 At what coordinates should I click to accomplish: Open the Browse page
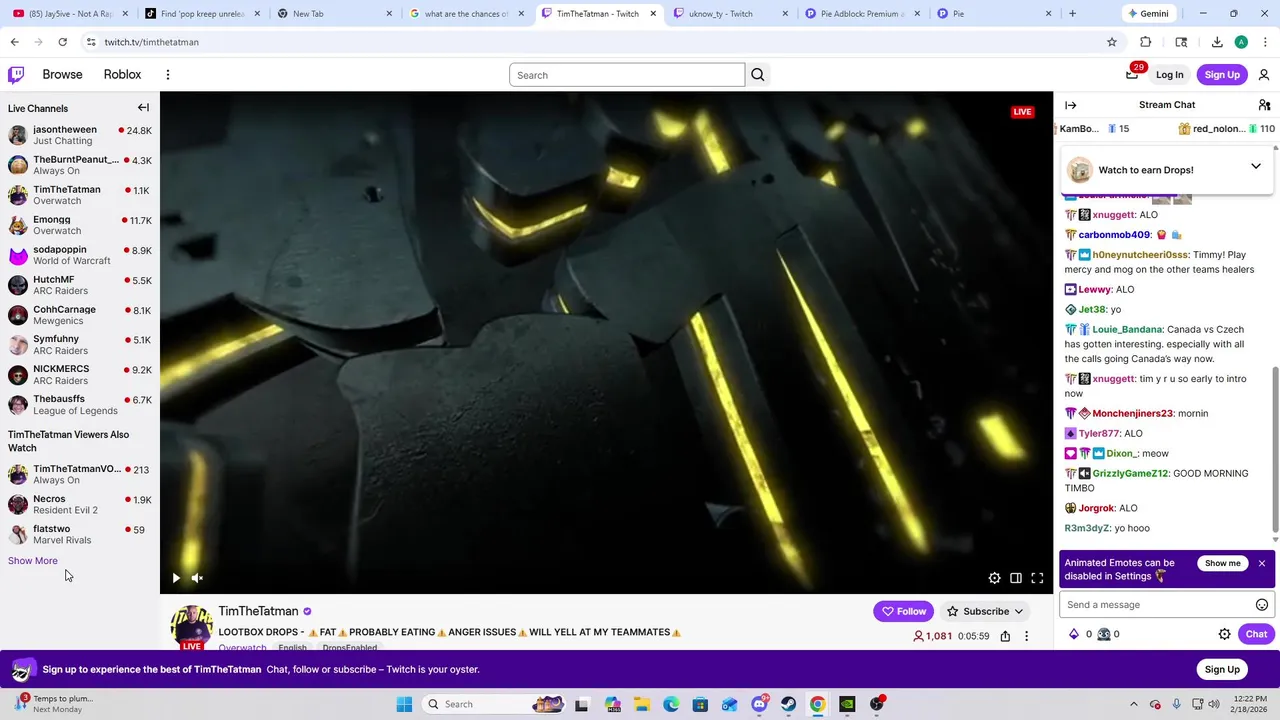click(62, 75)
